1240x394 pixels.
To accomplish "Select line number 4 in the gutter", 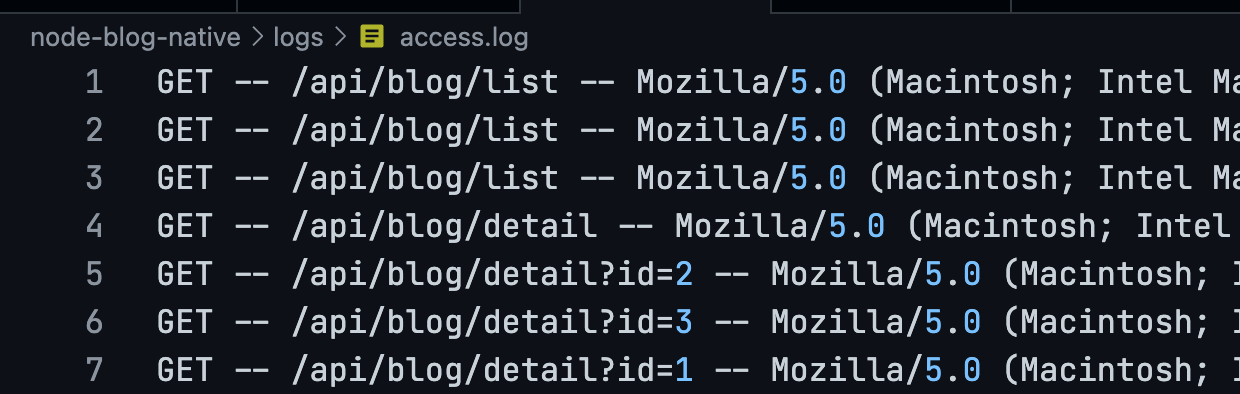I will click(94, 226).
